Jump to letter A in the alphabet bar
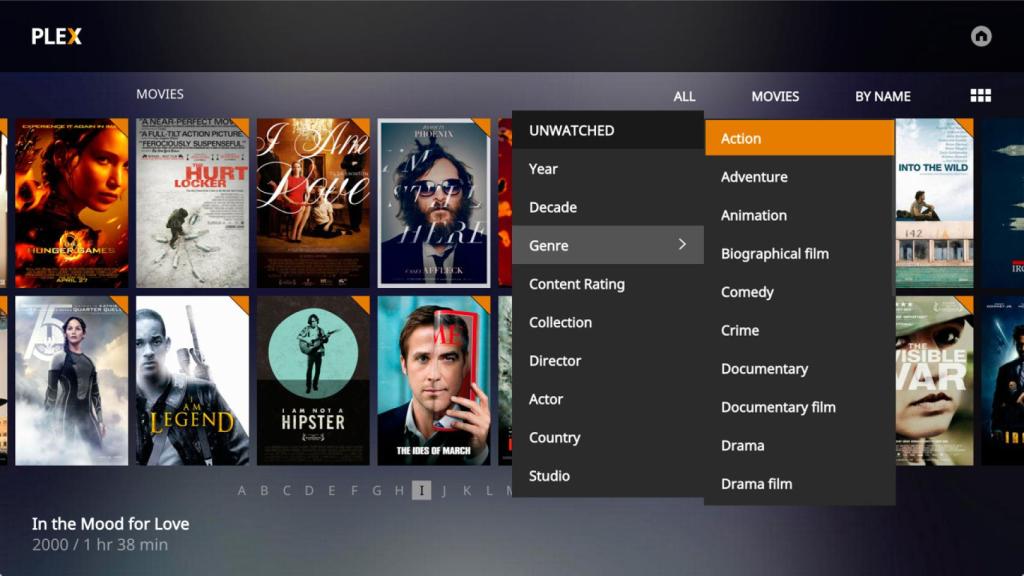Image resolution: width=1024 pixels, height=576 pixels. coord(243,491)
